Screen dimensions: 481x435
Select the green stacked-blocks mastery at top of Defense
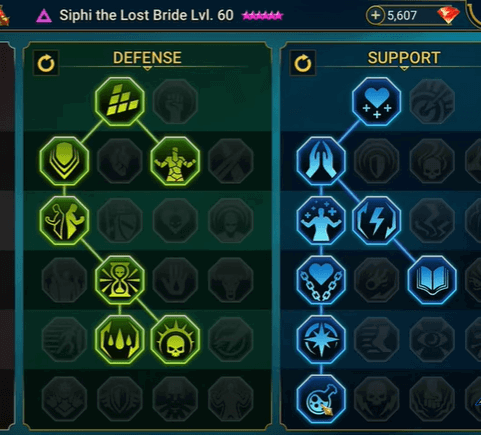coord(120,102)
